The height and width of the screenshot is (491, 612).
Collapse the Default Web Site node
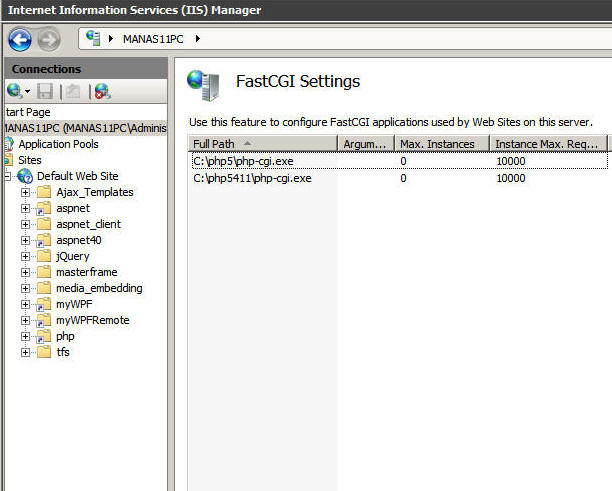click(7, 176)
